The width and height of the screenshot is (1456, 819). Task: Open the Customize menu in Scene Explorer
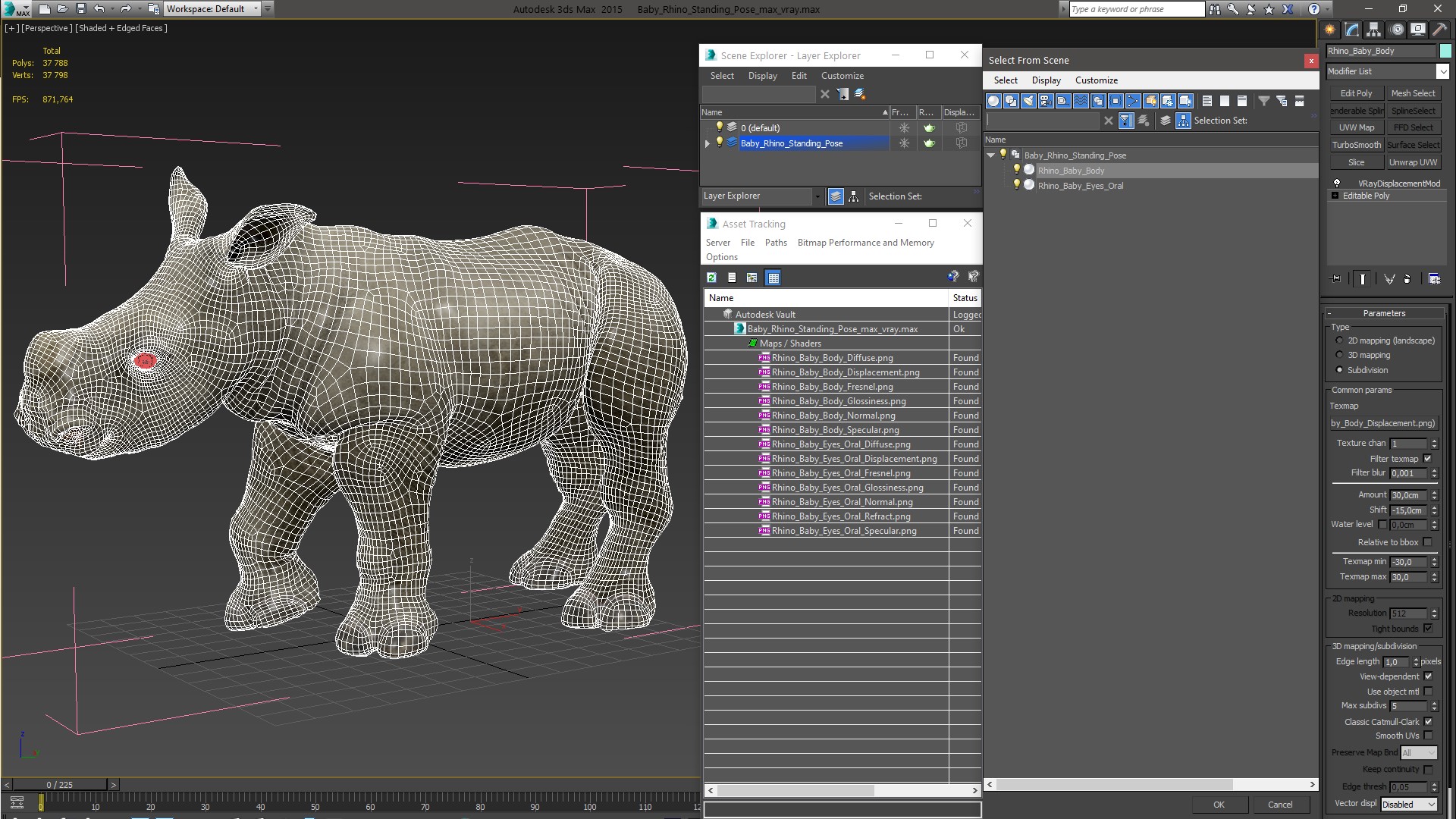843,75
